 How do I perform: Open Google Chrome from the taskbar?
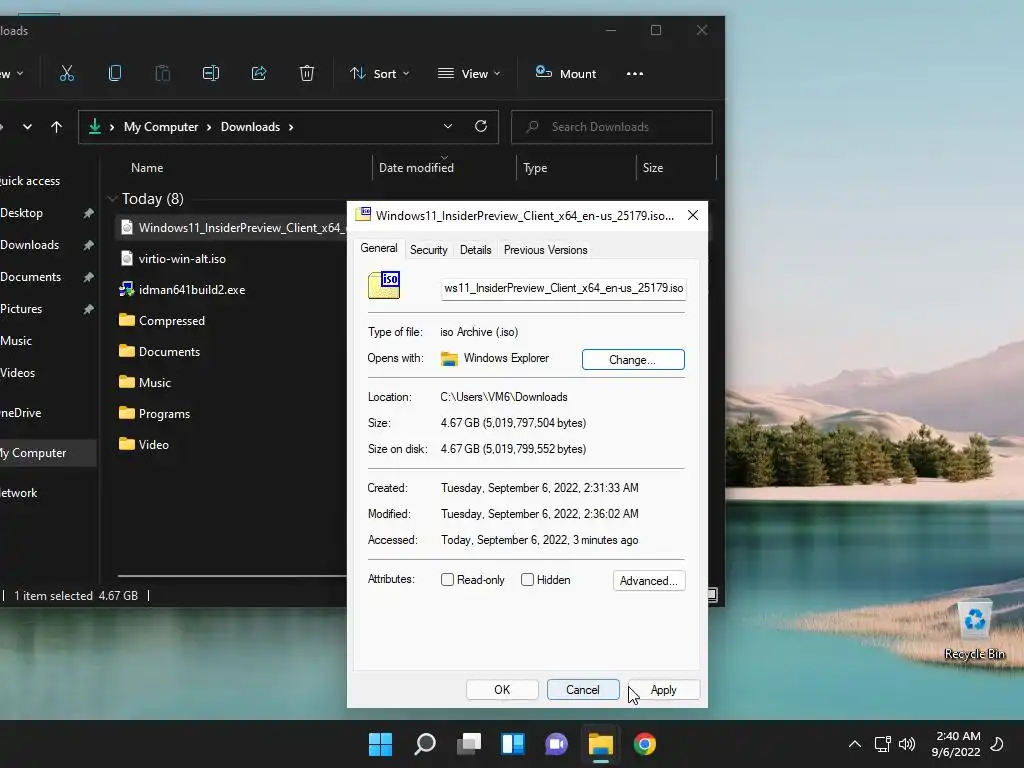pyautogui.click(x=645, y=744)
